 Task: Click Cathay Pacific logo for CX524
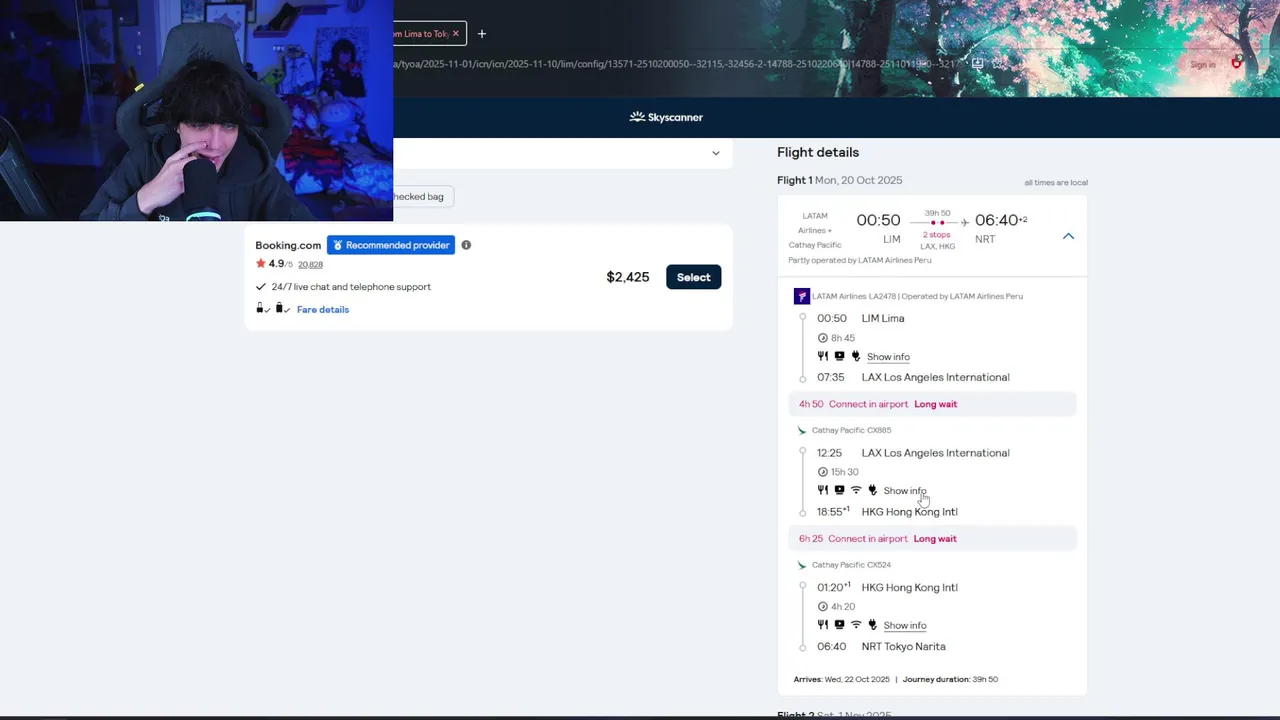(801, 565)
